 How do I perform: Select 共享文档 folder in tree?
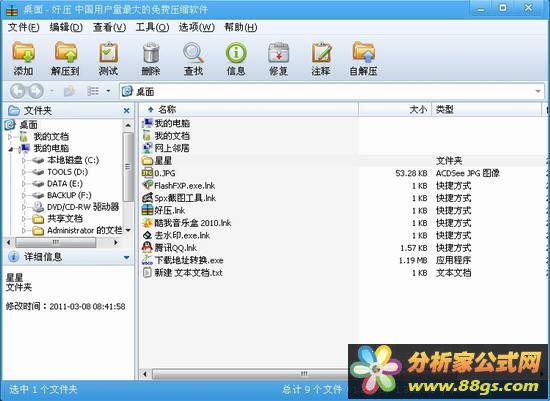[65, 219]
